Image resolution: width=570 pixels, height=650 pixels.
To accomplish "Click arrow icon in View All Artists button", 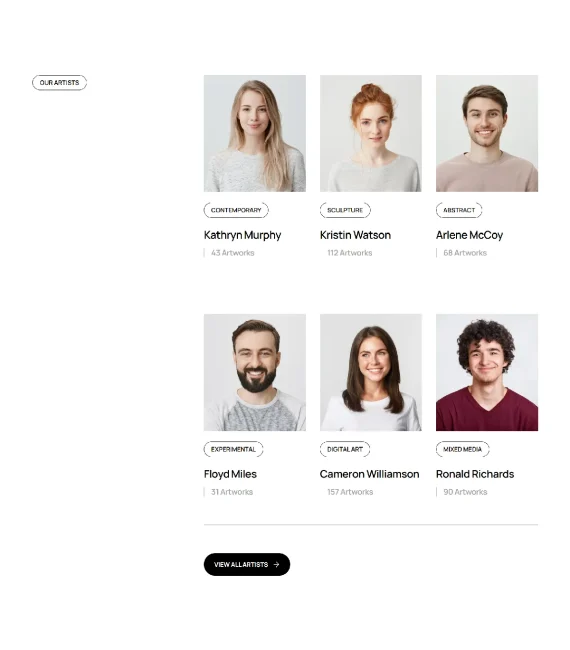I will click(277, 564).
